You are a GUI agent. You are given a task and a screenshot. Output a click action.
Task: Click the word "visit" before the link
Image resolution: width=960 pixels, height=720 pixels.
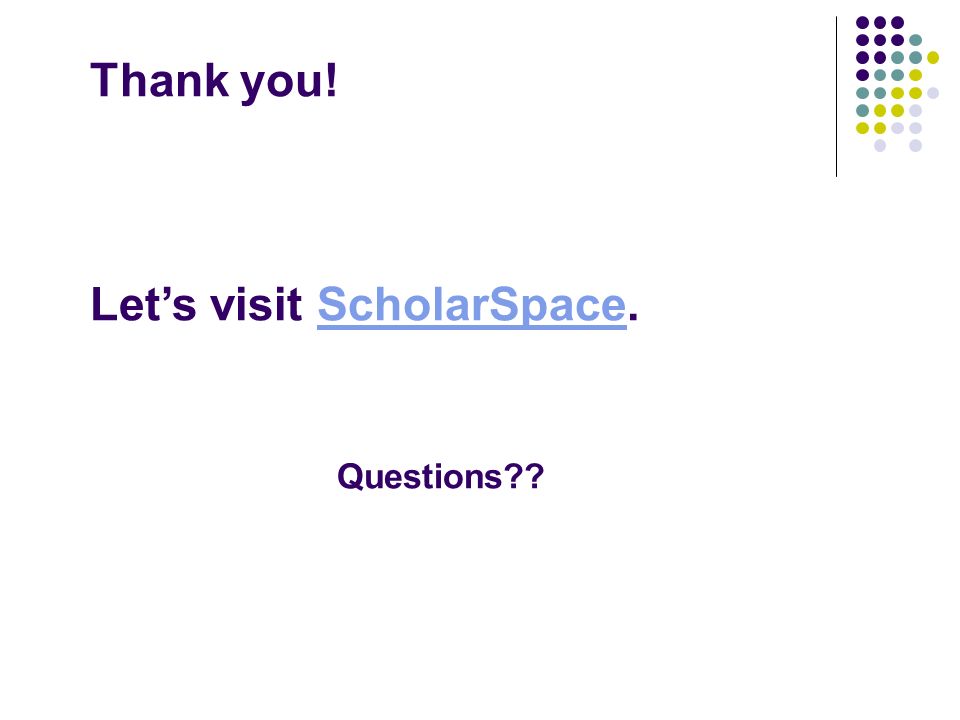pos(256,304)
